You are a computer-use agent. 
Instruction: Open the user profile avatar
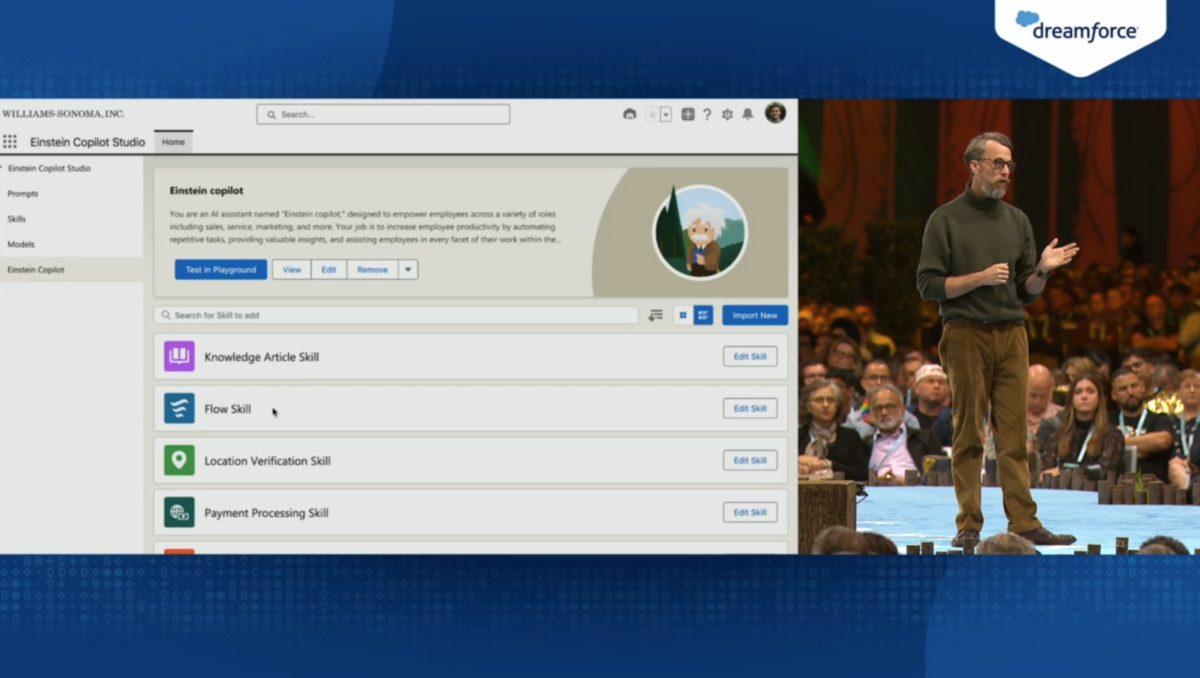[775, 113]
